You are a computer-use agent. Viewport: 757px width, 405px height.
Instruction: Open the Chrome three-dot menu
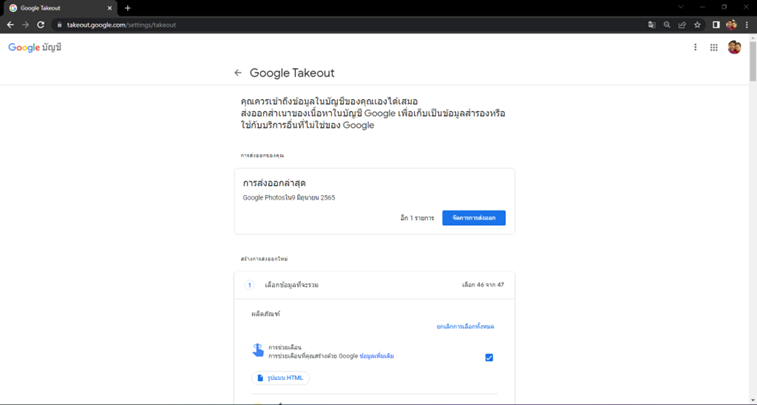[746, 25]
